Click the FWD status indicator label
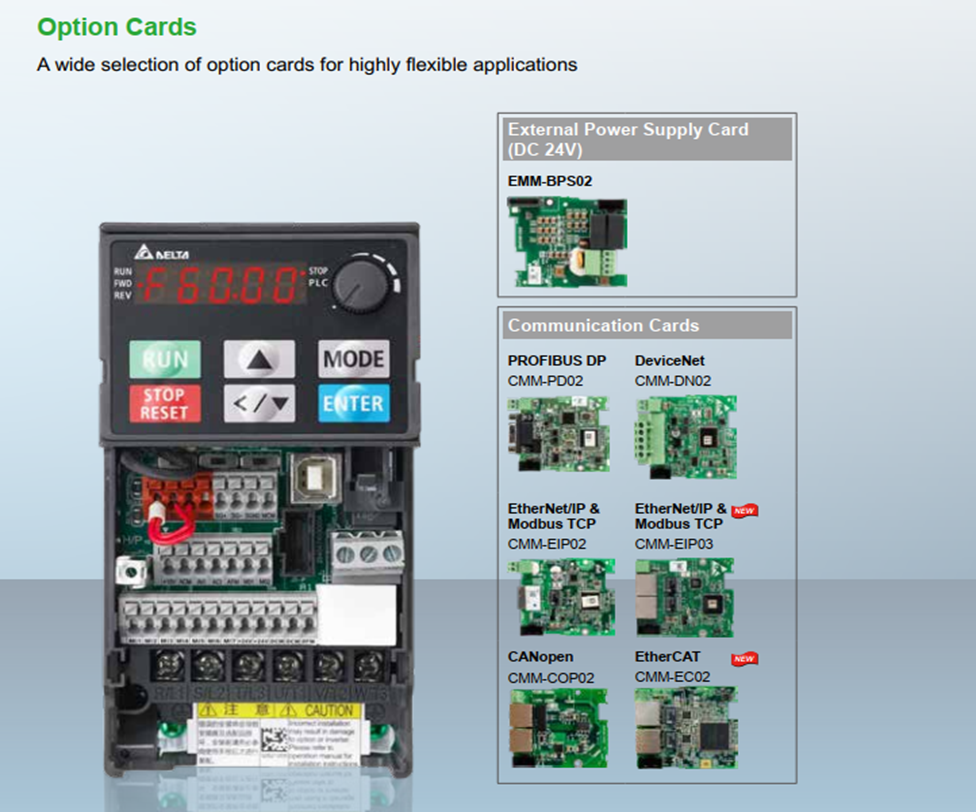 coord(123,283)
